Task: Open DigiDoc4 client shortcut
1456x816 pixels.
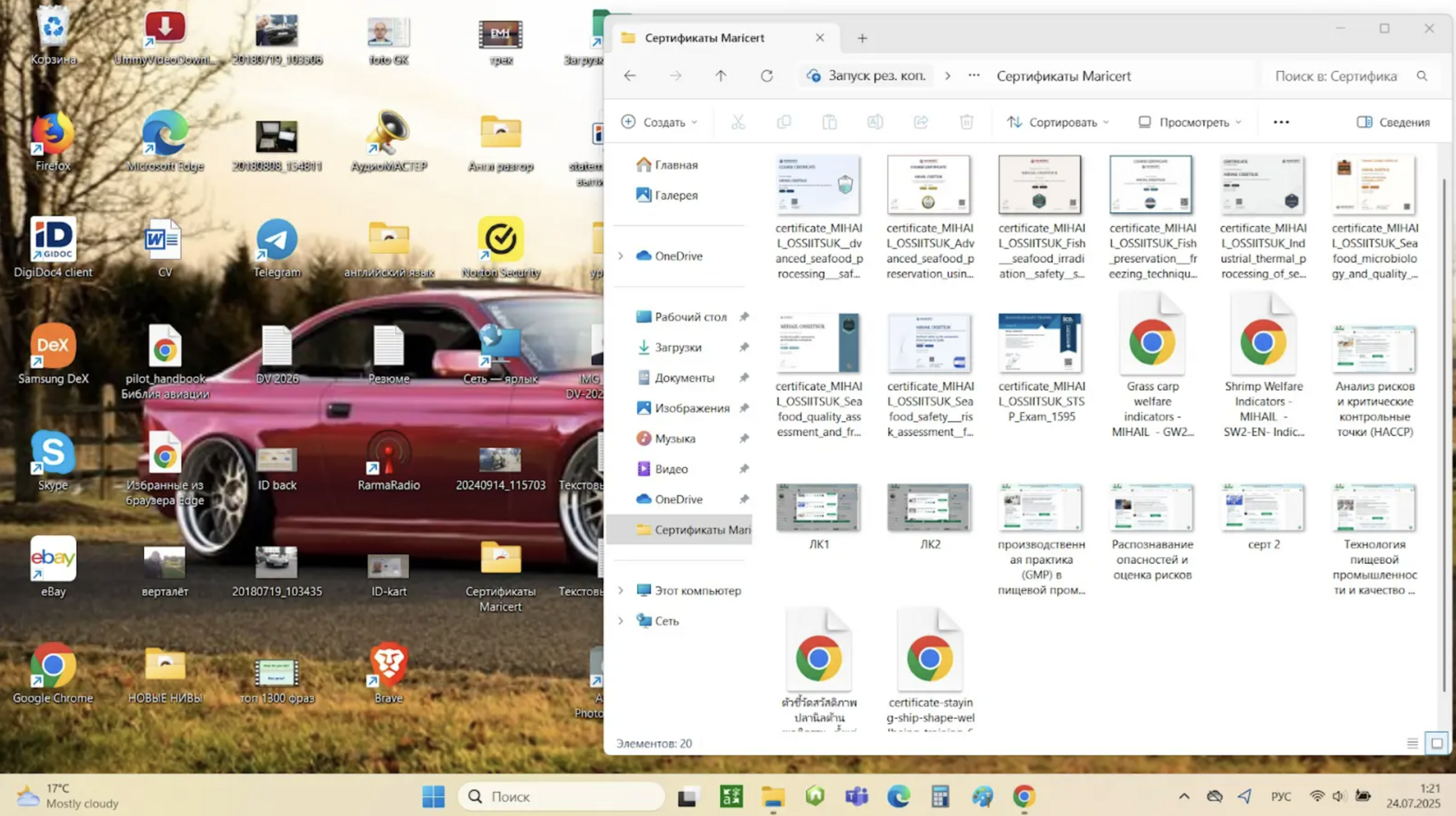Action: pyautogui.click(x=53, y=249)
